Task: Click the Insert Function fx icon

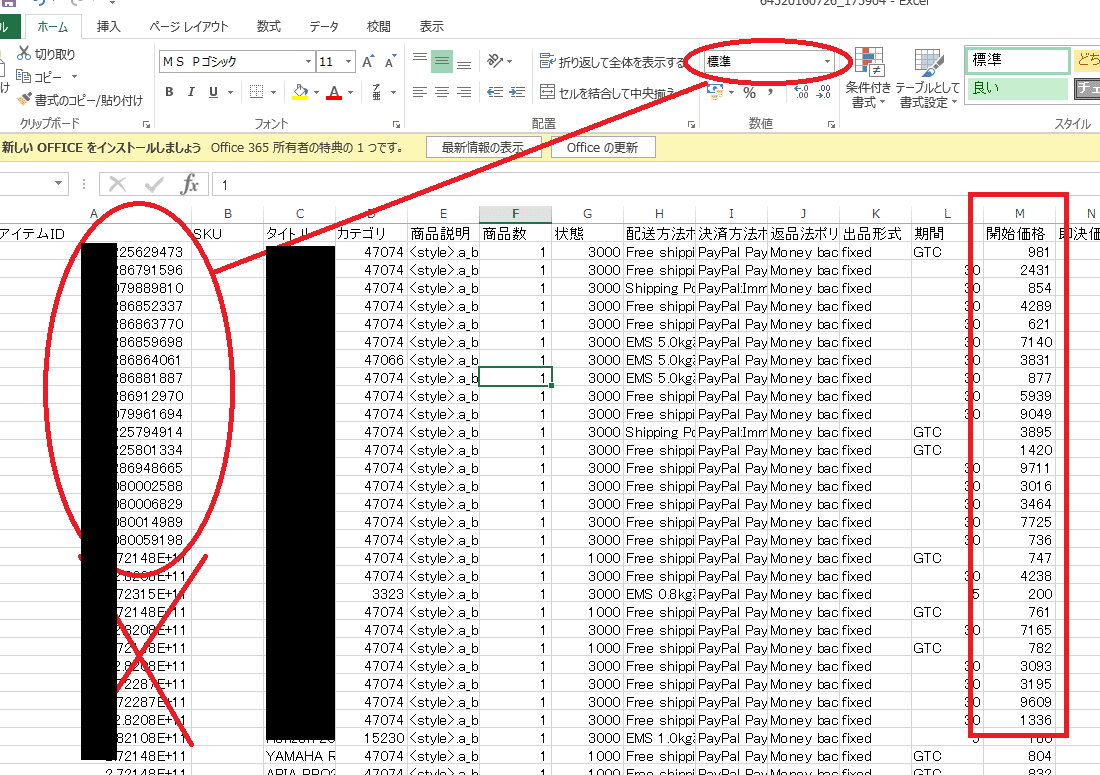Action: [189, 184]
